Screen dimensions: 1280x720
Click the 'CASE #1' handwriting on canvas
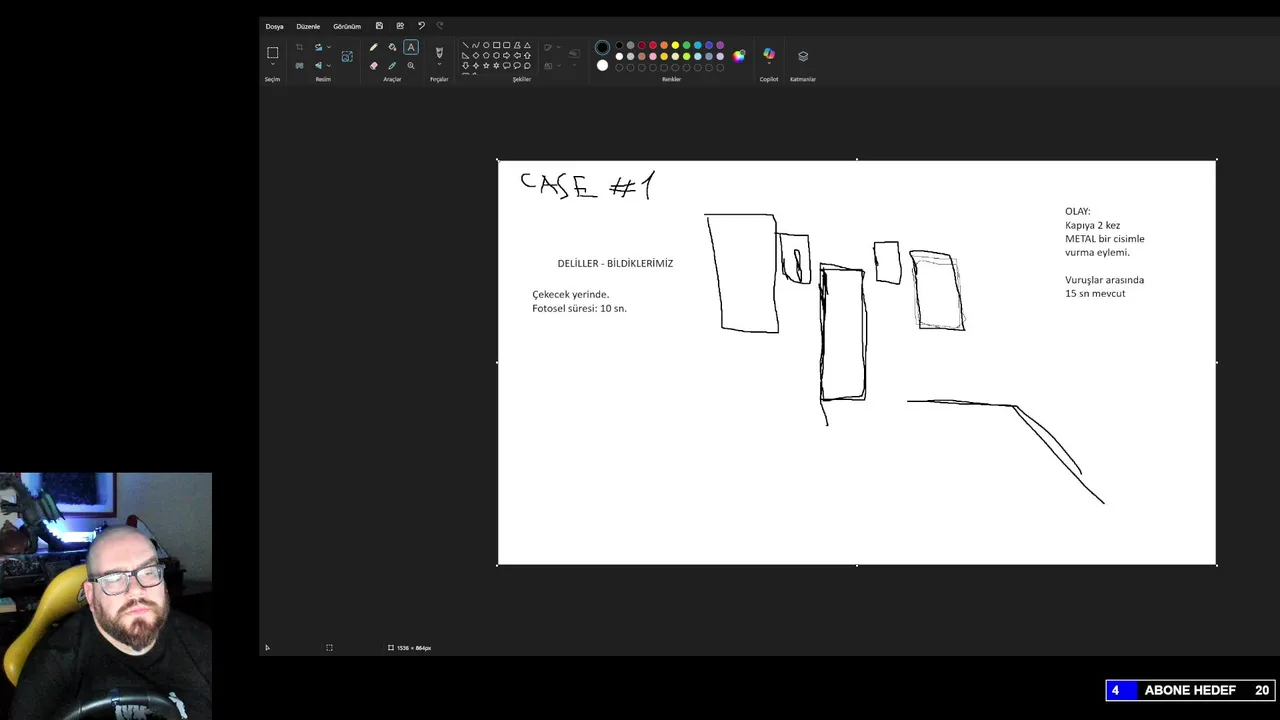[x=587, y=185]
